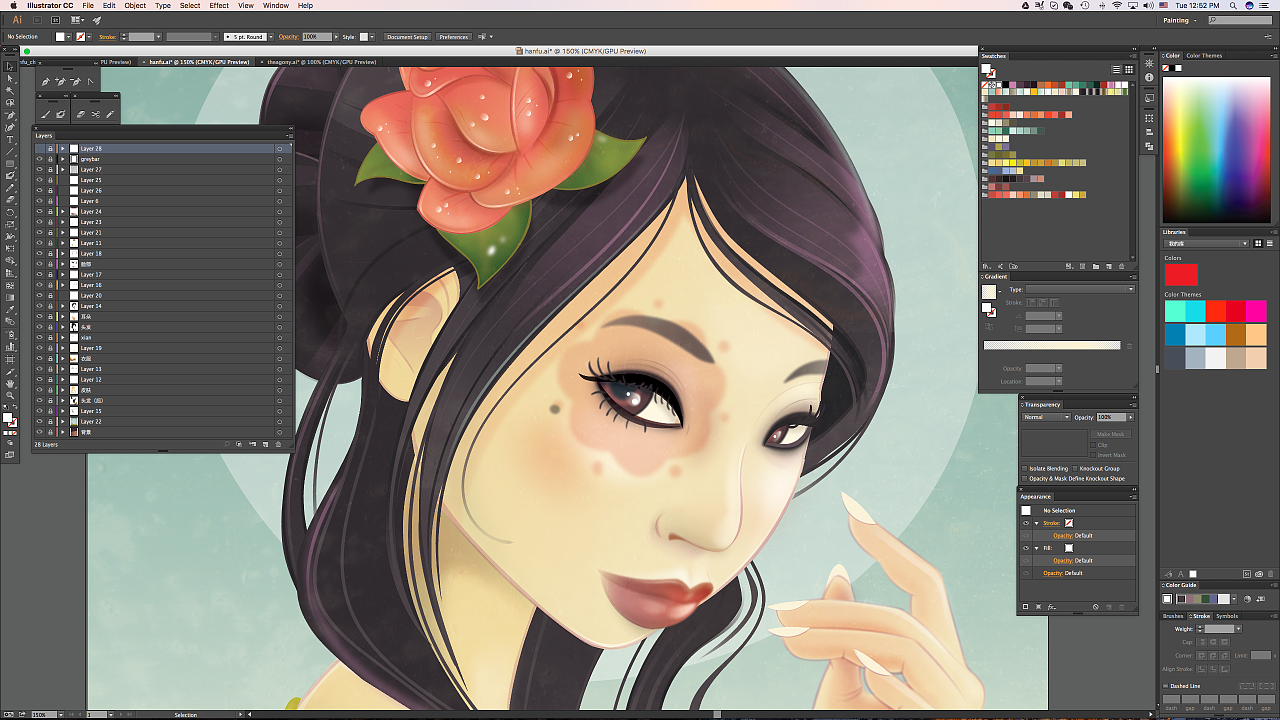Switch to the Color Themes tab
The image size is (1280, 720).
[x=1204, y=56]
